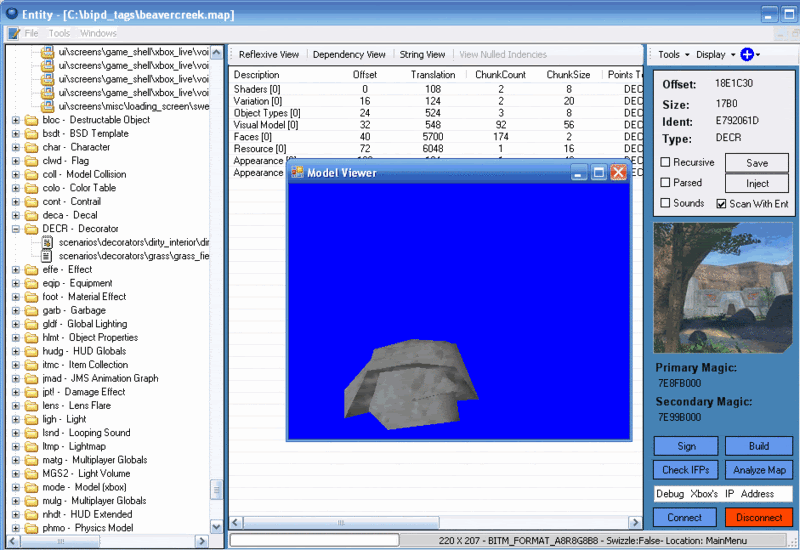The image size is (800, 550).
Task: Click the open folder icon for DECR Decorator
Action: [32, 229]
